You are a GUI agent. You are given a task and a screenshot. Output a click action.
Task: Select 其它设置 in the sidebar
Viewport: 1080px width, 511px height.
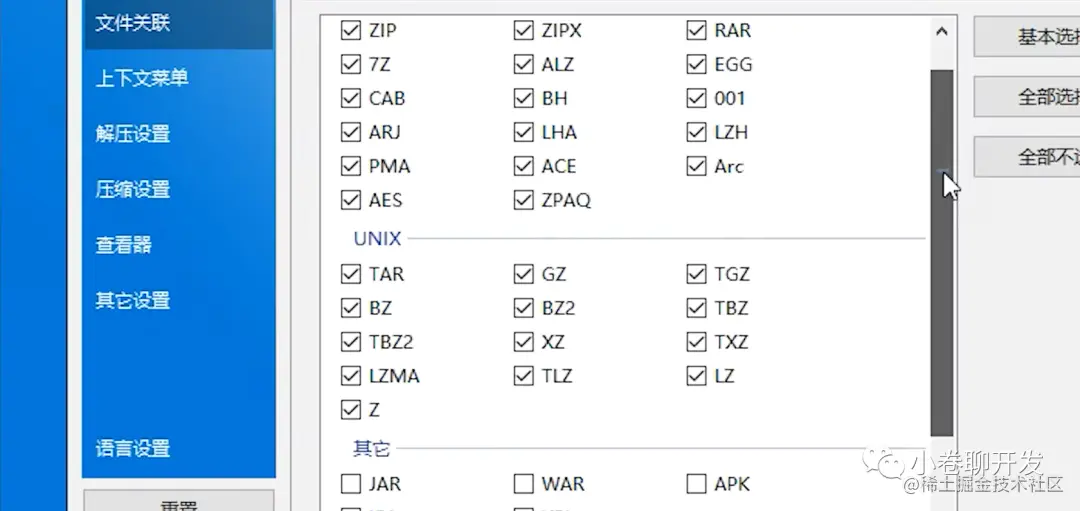133,301
